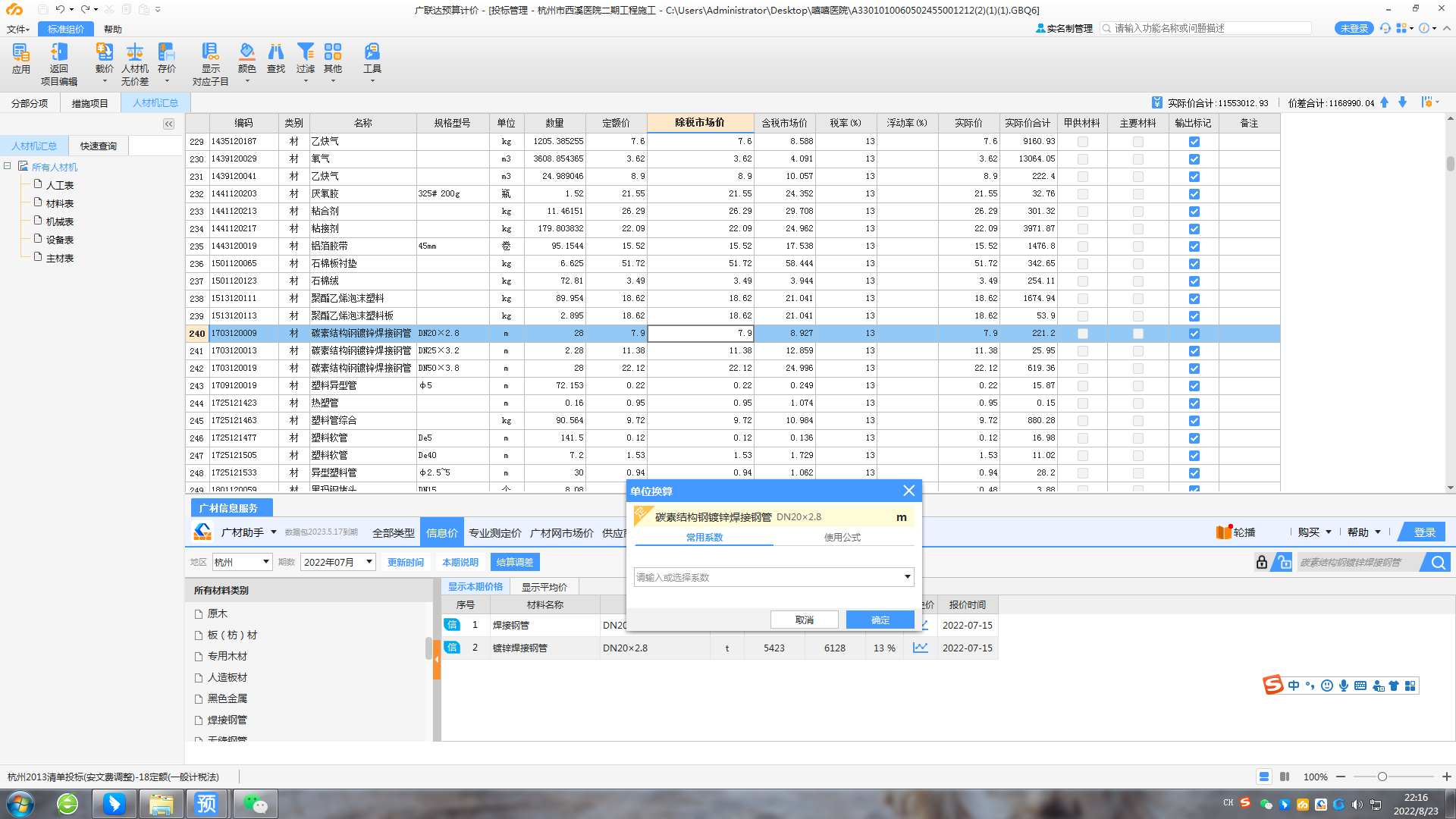The width and height of the screenshot is (1456, 819).
Task: Click the 结算调差 button
Action: coord(515,562)
